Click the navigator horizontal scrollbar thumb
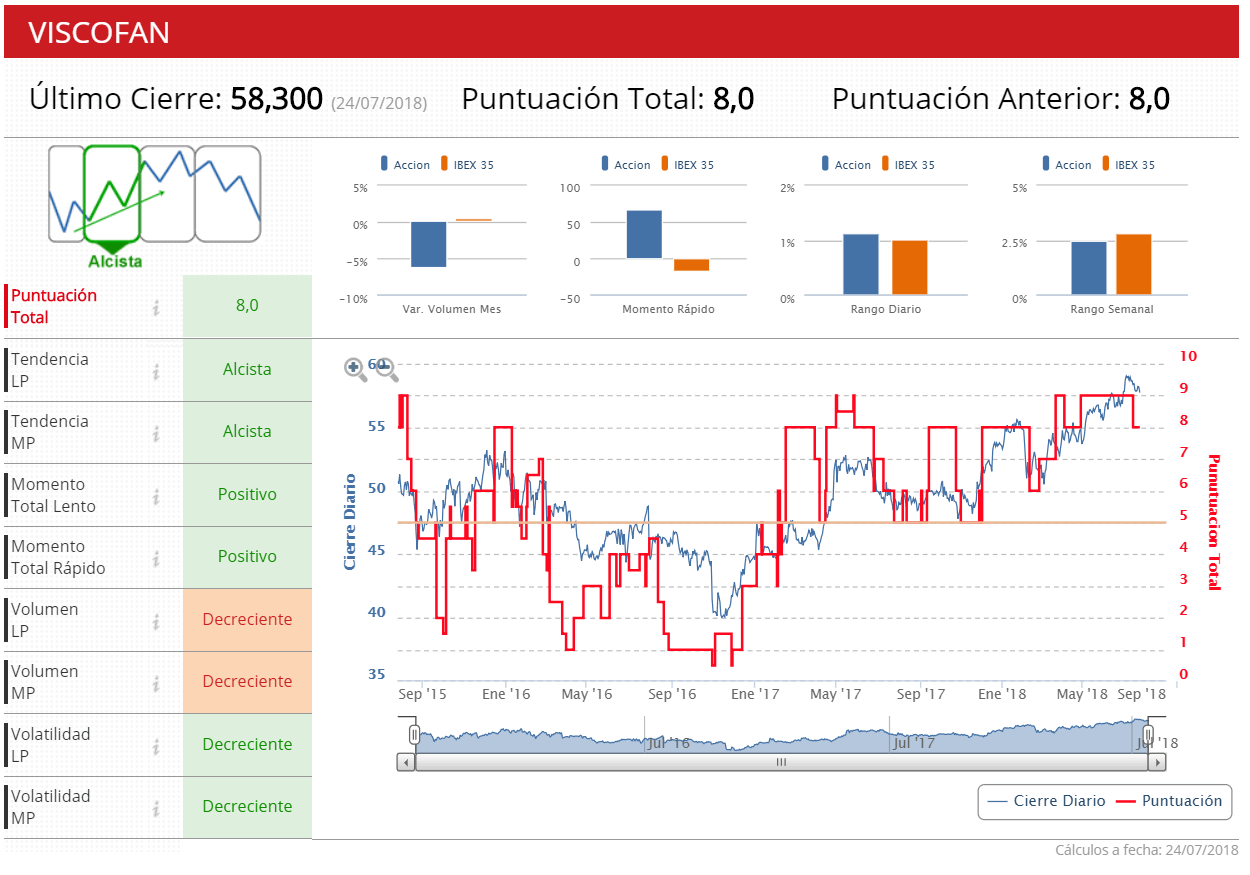Viewport: 1250px width, 875px height. pos(782,762)
